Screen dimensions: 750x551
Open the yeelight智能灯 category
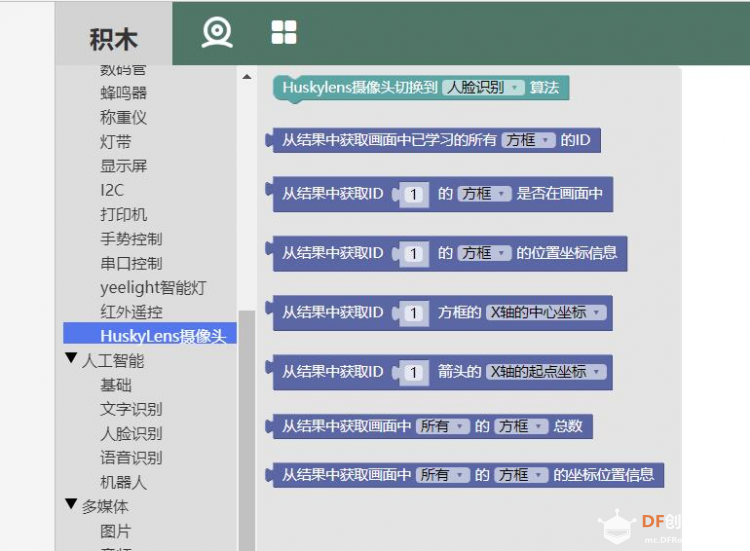154,287
